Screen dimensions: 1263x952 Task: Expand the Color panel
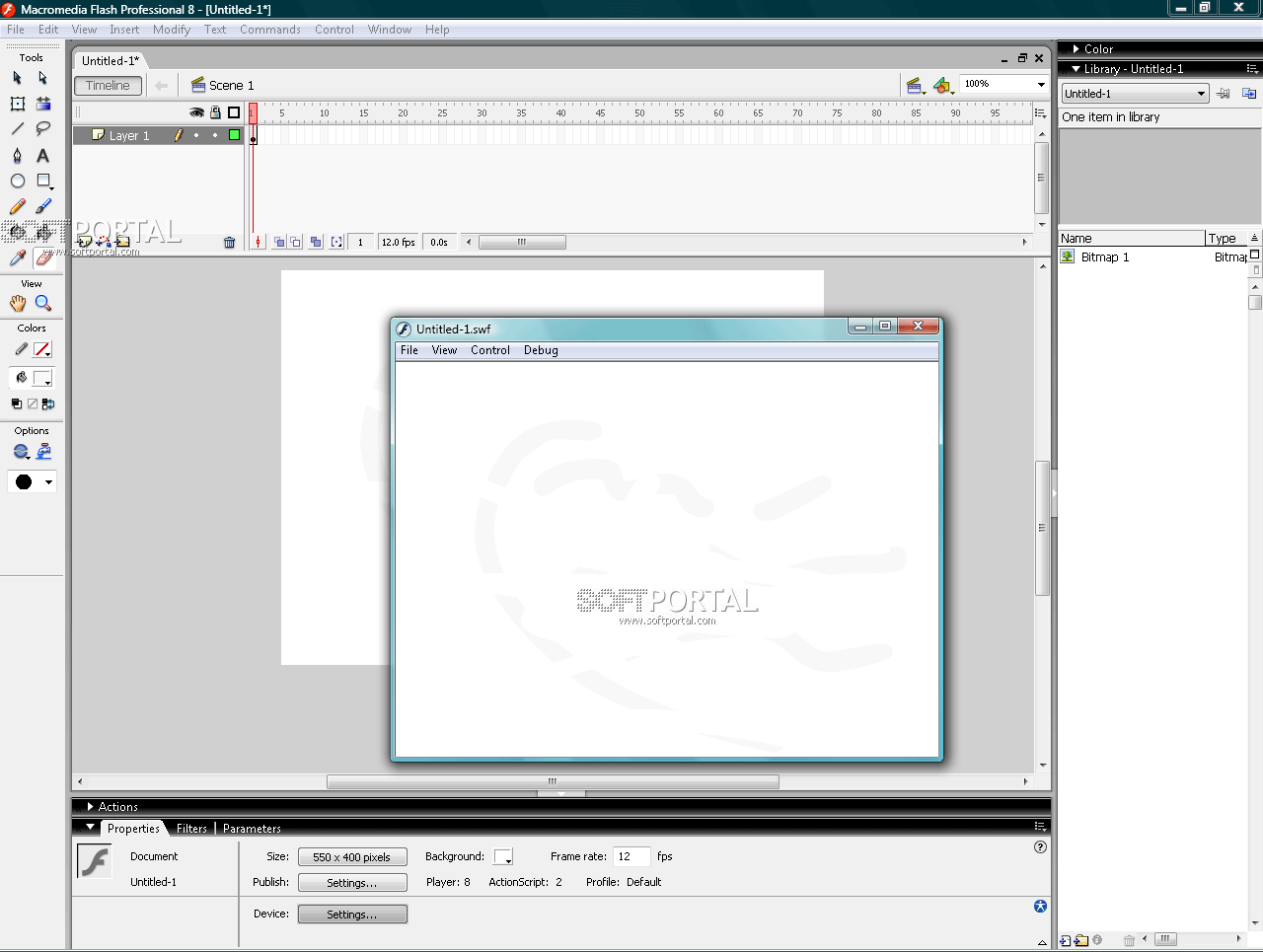coord(1077,48)
